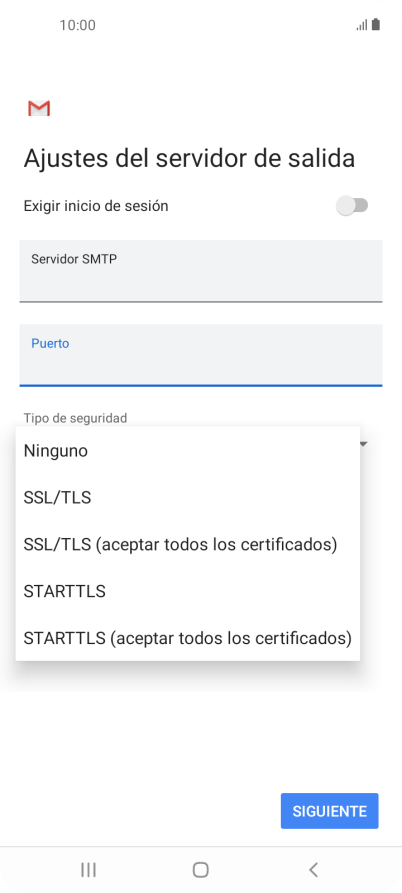The height and width of the screenshot is (893, 402).
Task: Tap the signal strength status icon
Action: [362, 25]
